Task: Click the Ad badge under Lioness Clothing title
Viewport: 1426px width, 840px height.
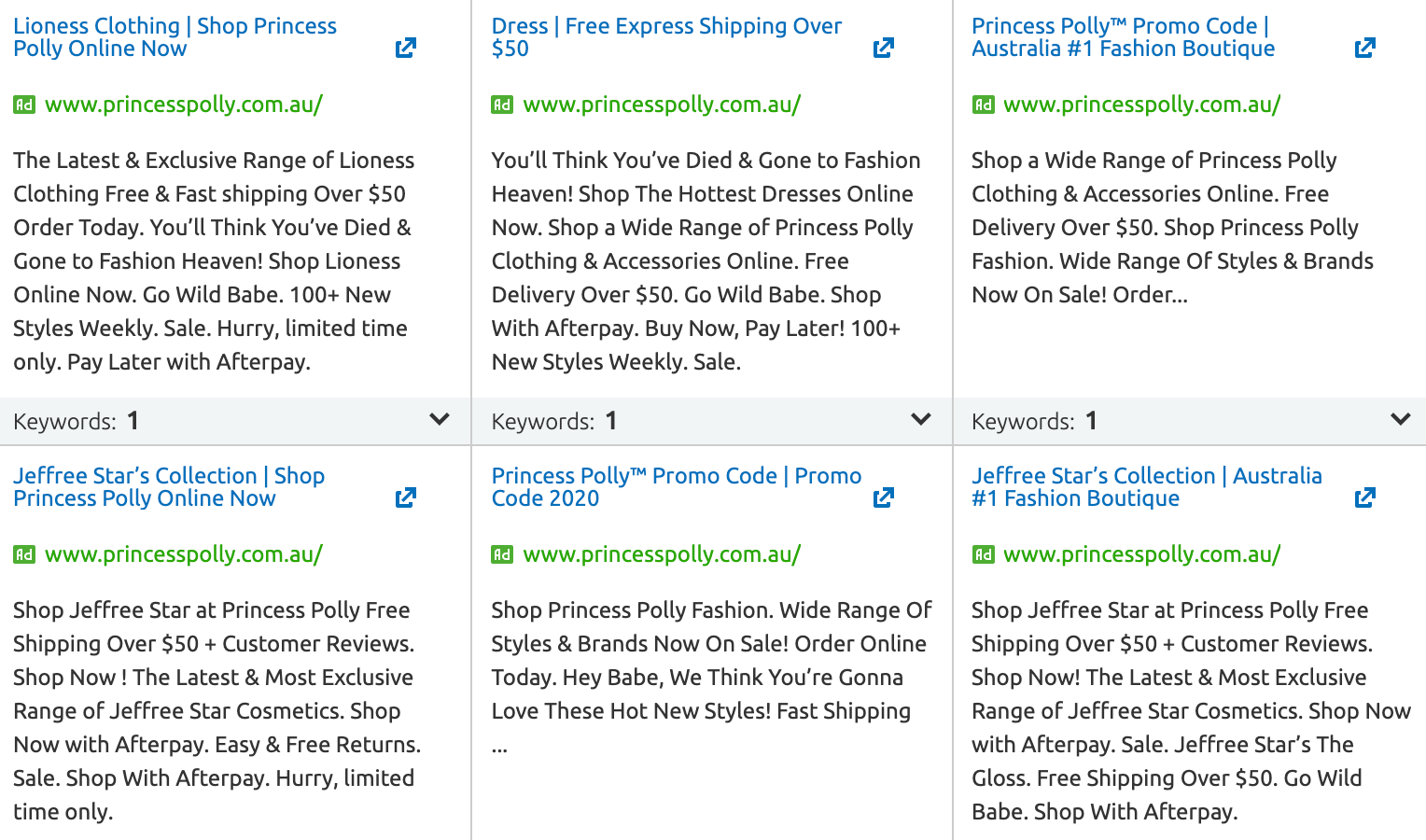Action: (24, 105)
